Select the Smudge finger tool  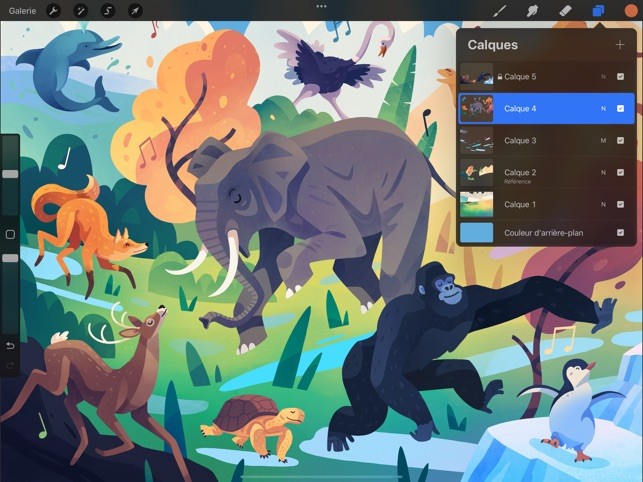click(x=532, y=11)
